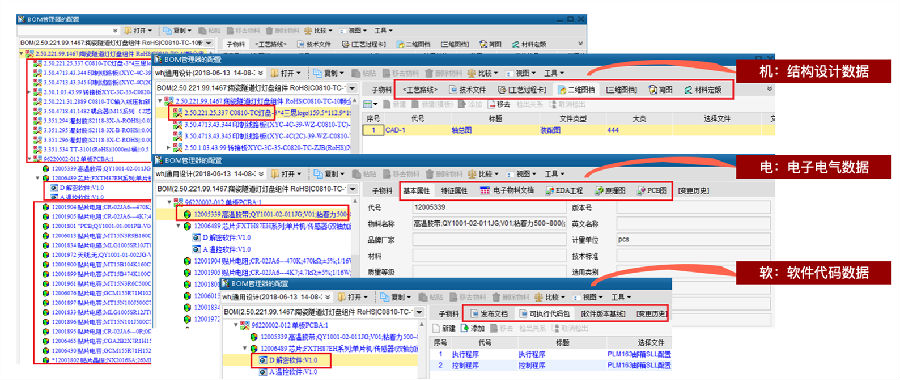
Task: Collapse 12006489 芯片 node in frontmost window
Action: 246,348
